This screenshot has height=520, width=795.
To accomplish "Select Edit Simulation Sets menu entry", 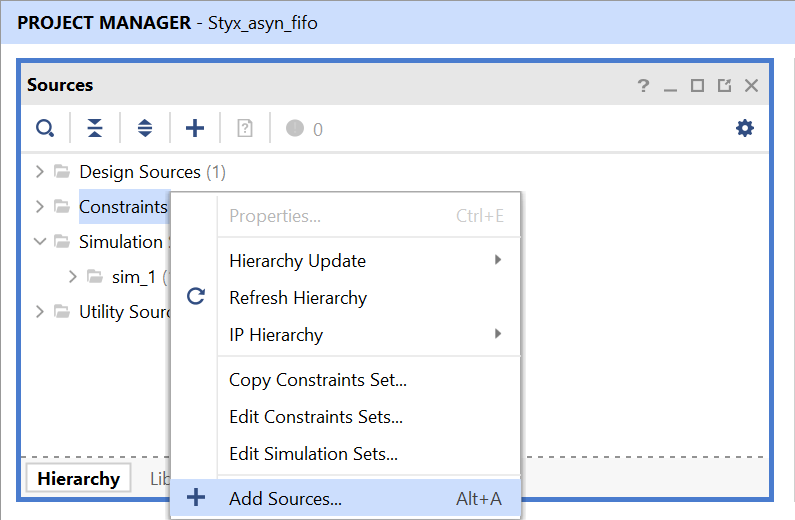I will (313, 454).
